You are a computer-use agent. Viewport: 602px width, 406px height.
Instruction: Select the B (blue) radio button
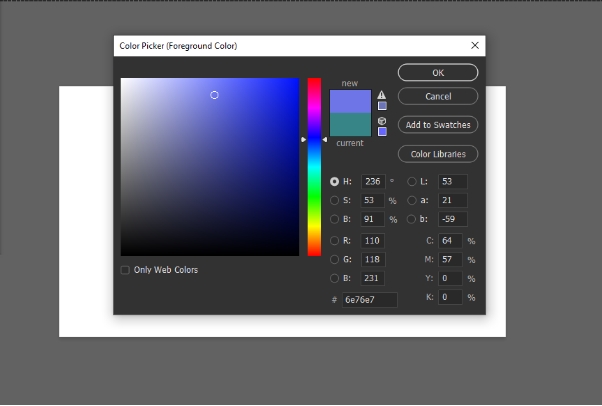334,278
